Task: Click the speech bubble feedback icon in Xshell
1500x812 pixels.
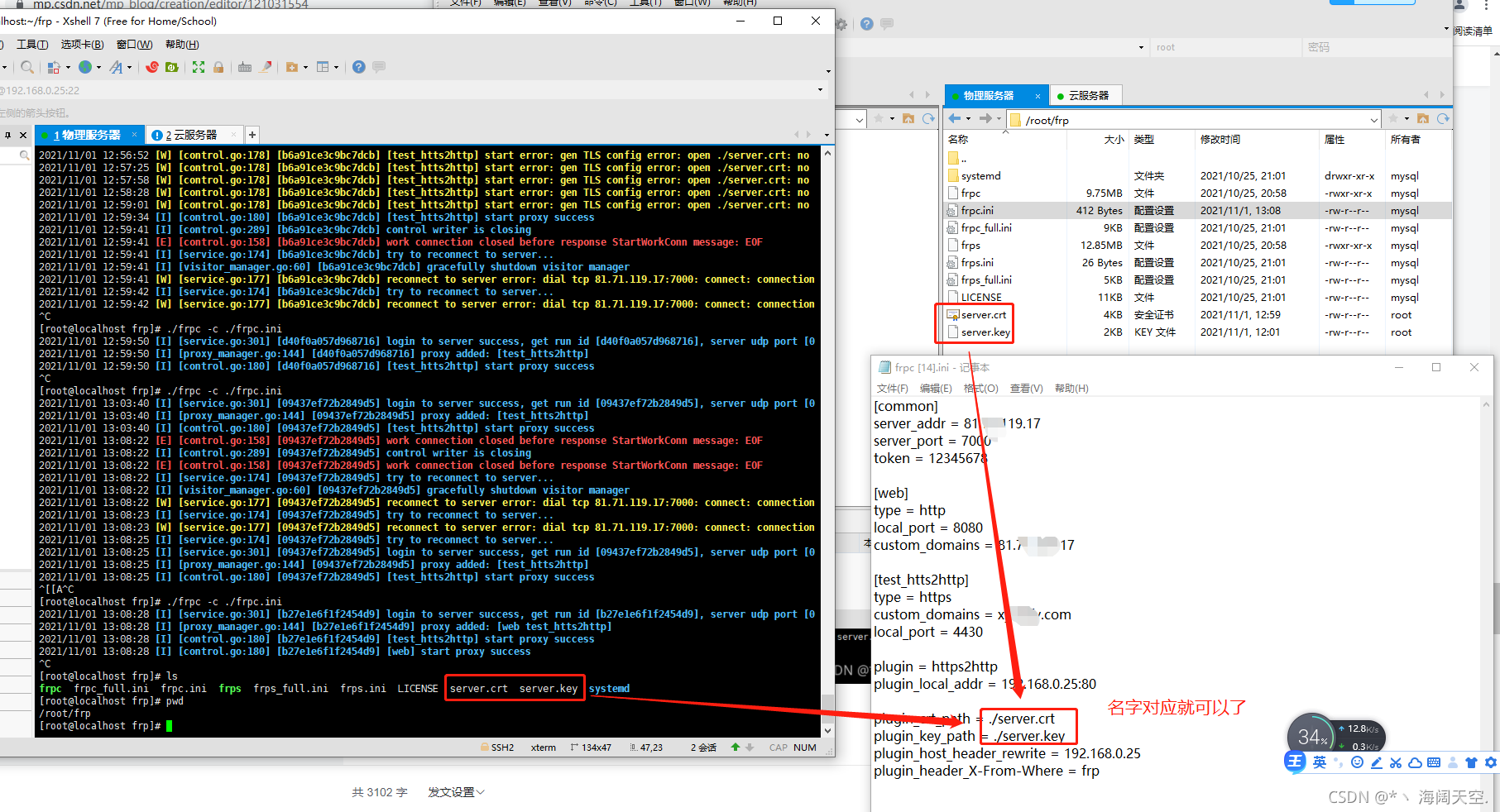Action: click(x=379, y=67)
